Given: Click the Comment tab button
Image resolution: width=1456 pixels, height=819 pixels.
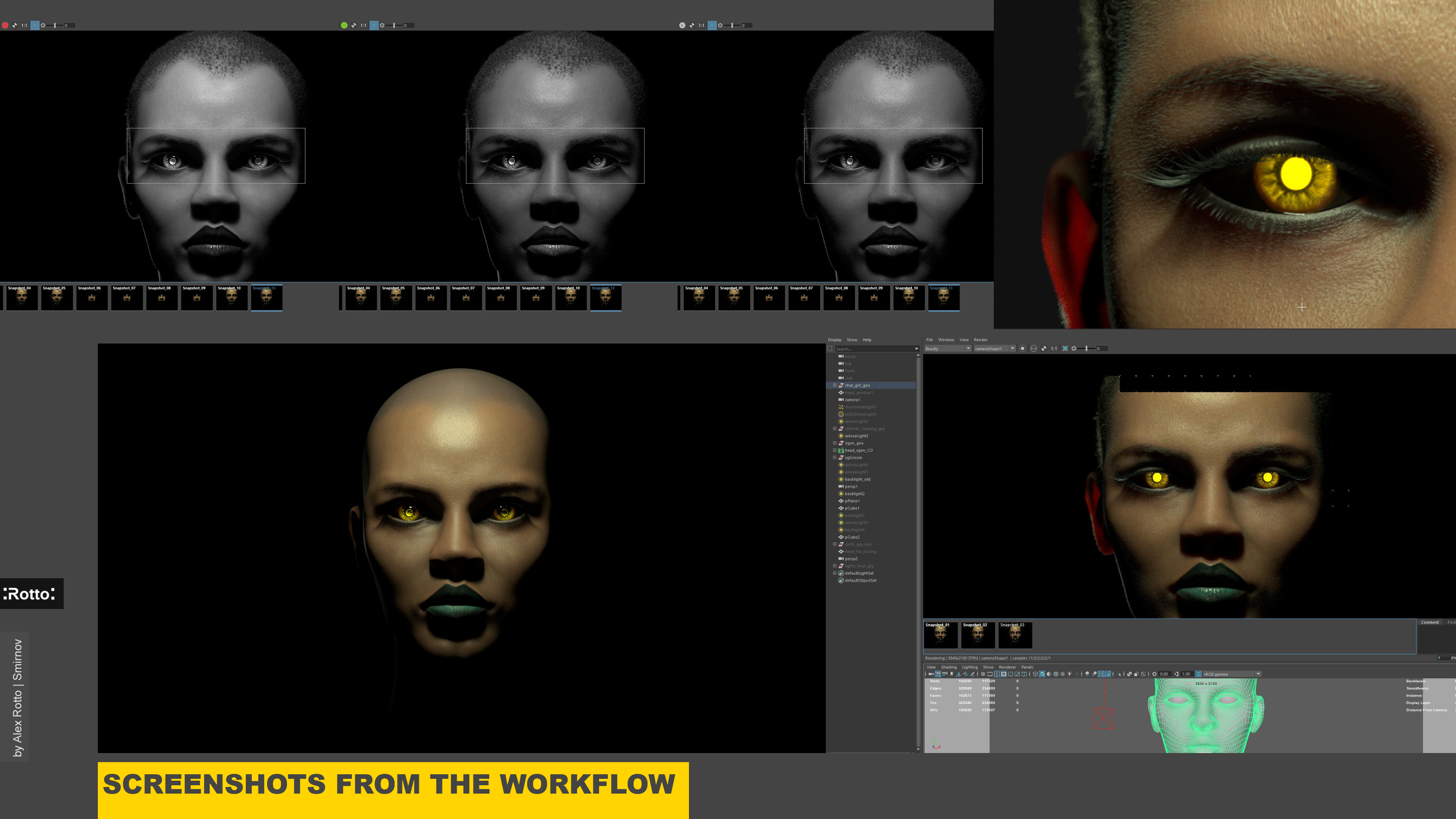Looking at the screenshot, I should 1430,622.
